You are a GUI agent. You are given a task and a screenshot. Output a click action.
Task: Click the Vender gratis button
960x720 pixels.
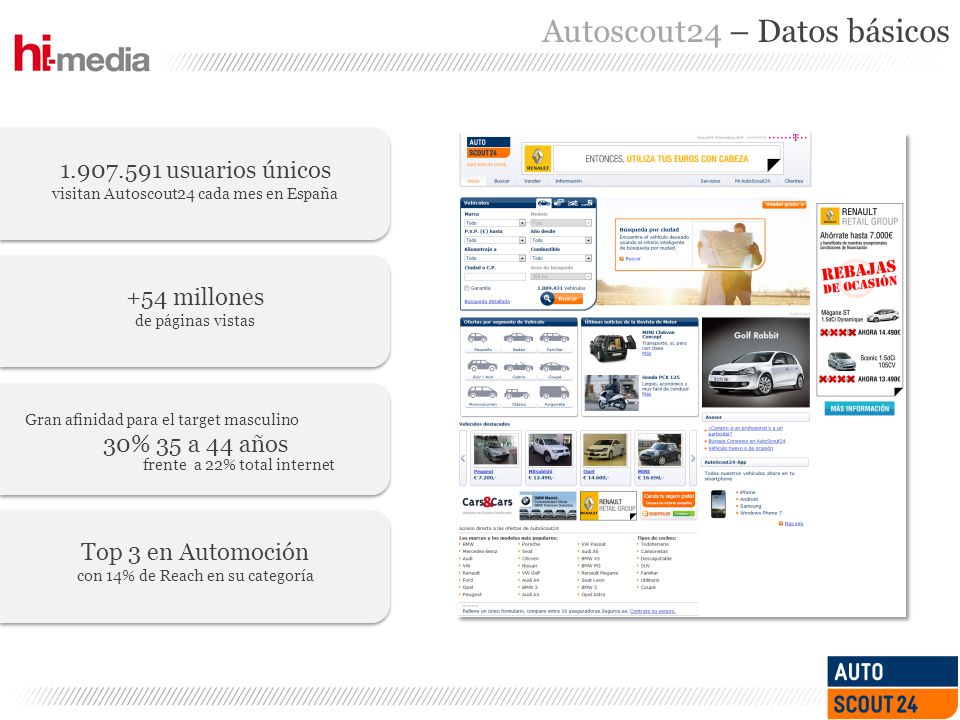(x=784, y=204)
